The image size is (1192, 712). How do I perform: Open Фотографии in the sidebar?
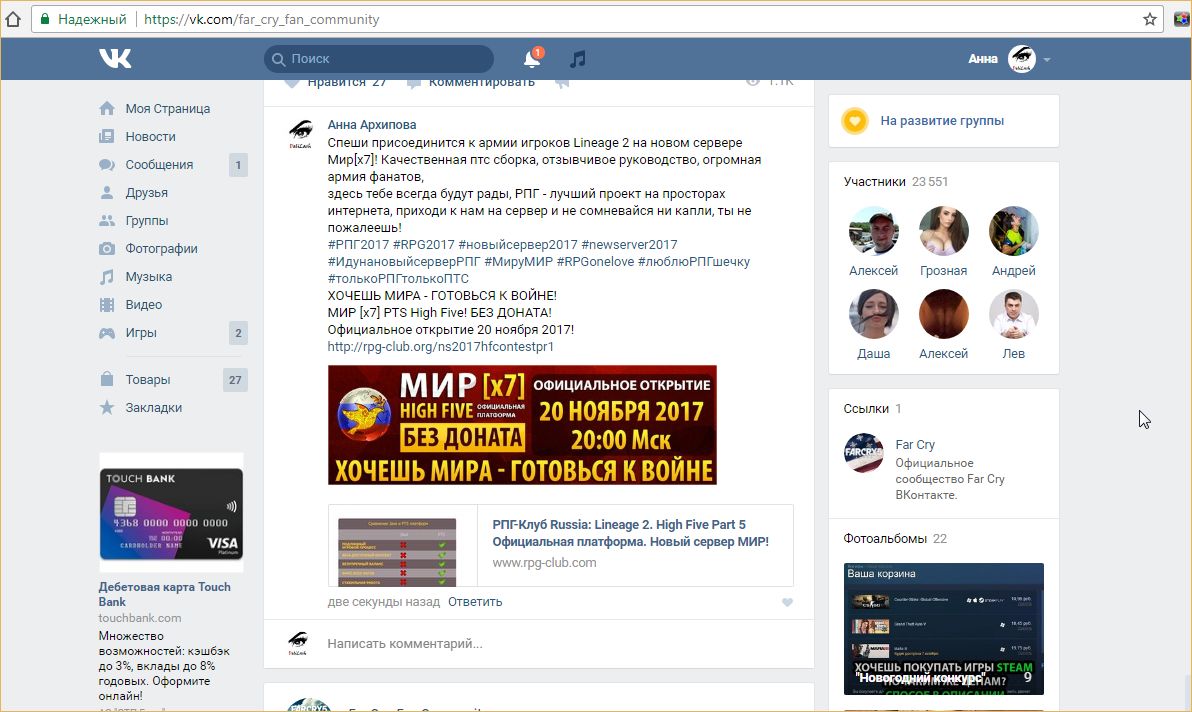pyautogui.click(x=161, y=249)
